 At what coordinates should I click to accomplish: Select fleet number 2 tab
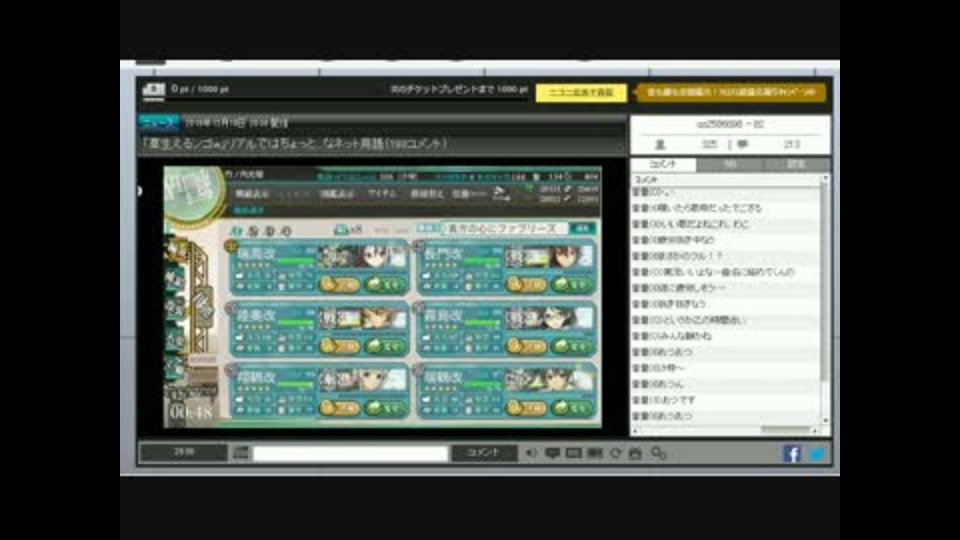[x=253, y=231]
